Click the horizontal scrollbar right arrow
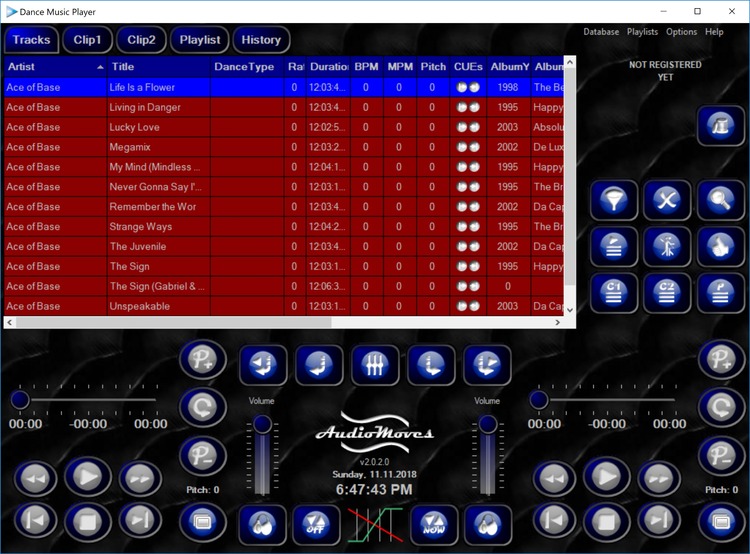Image resolution: width=750 pixels, height=554 pixels. [557, 322]
